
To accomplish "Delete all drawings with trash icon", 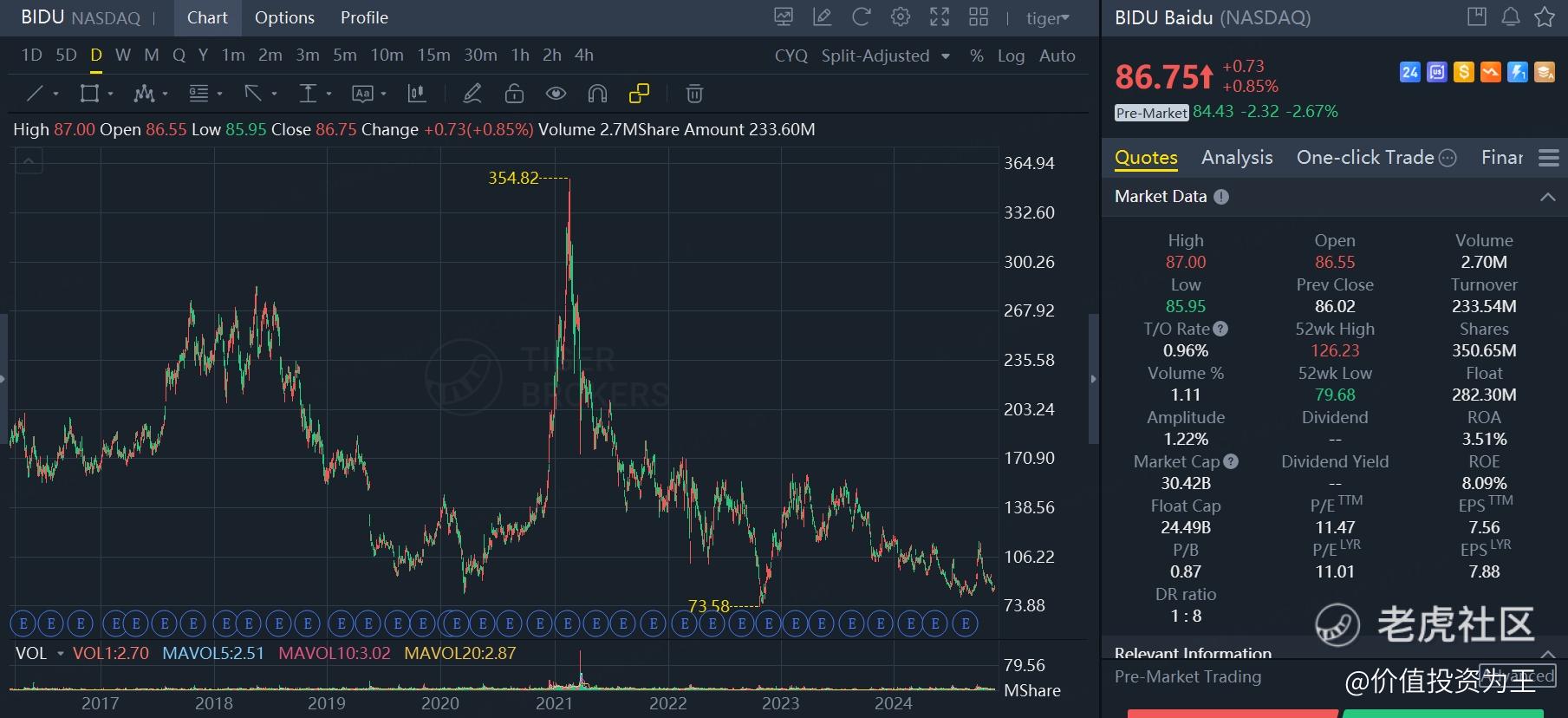I will (694, 94).
